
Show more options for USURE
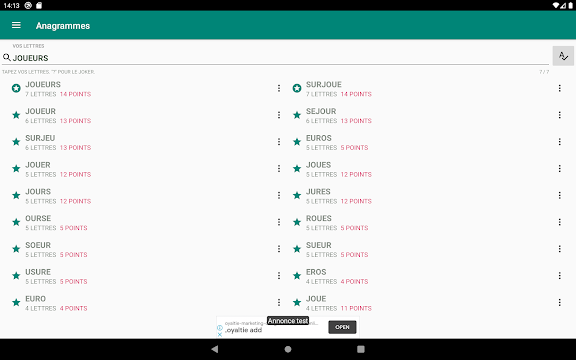279,276
